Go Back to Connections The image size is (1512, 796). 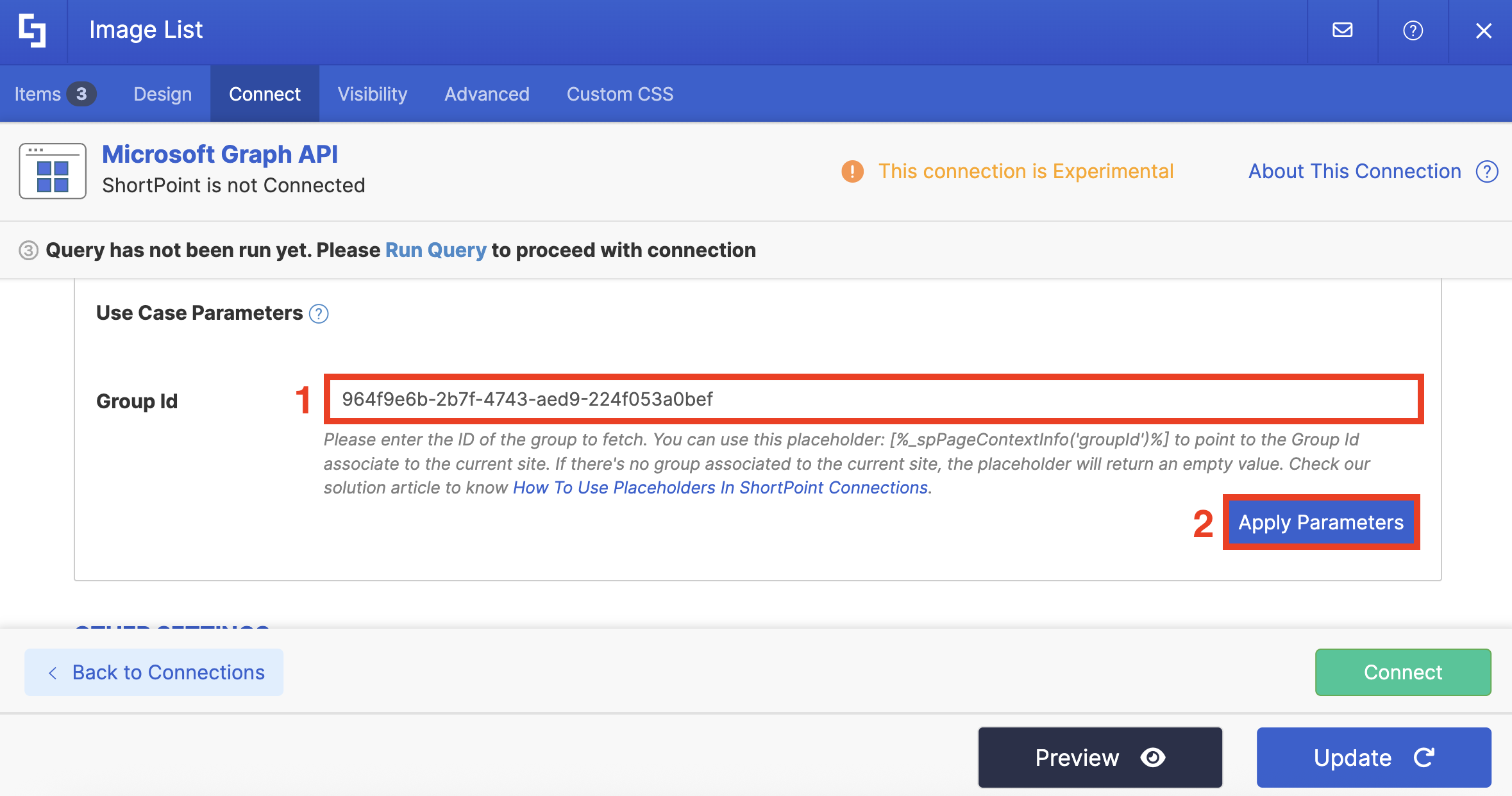click(154, 672)
